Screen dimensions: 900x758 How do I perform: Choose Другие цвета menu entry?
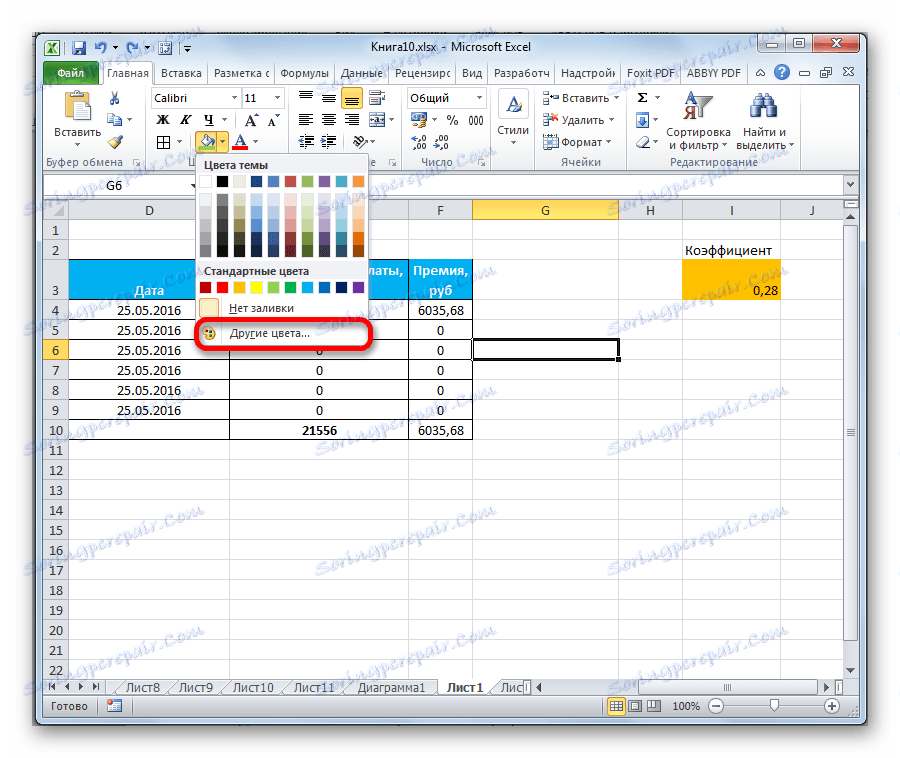click(x=282, y=333)
